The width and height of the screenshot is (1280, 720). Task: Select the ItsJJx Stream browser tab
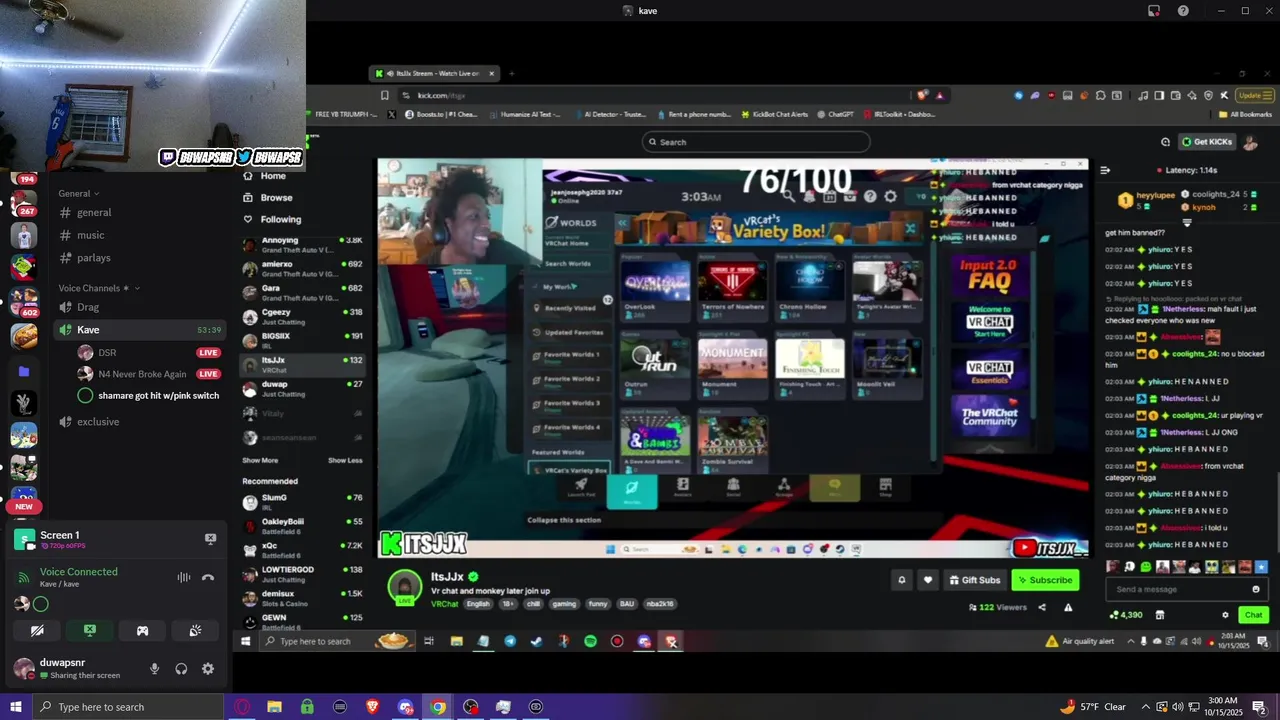pos(436,73)
